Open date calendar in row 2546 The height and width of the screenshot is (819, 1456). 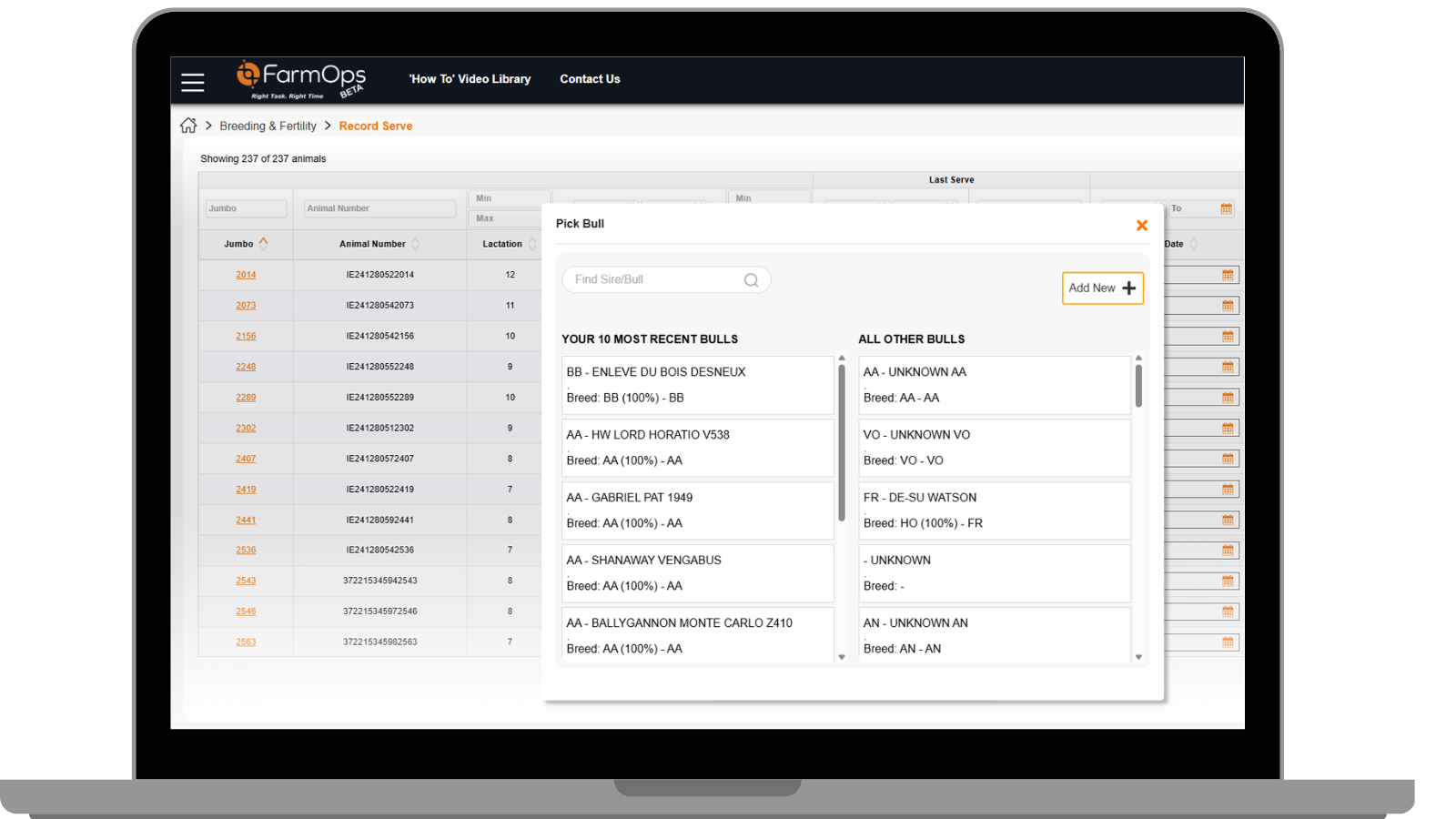(1228, 612)
